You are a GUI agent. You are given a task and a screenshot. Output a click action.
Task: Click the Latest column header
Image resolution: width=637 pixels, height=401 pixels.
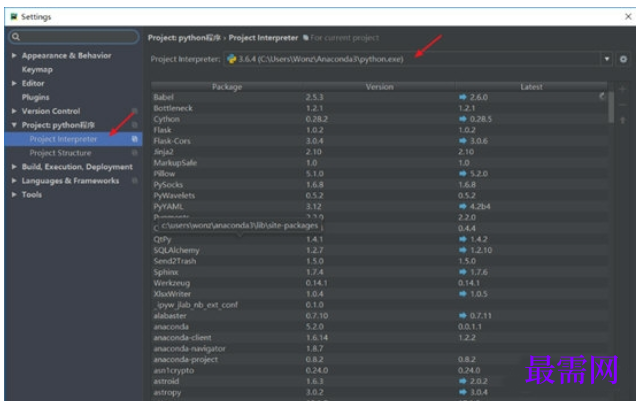(x=531, y=86)
